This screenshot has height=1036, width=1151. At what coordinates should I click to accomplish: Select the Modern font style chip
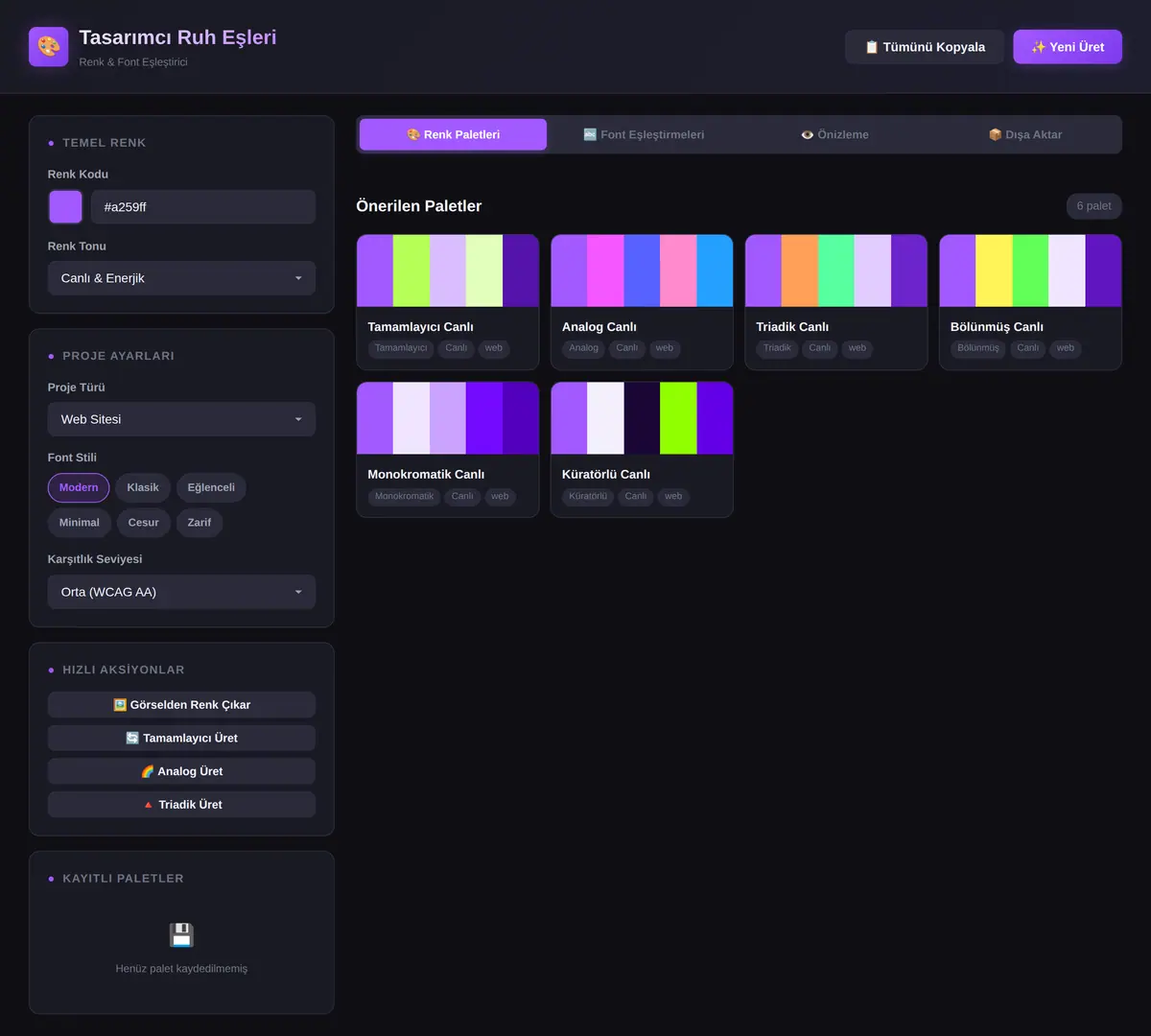pos(79,487)
